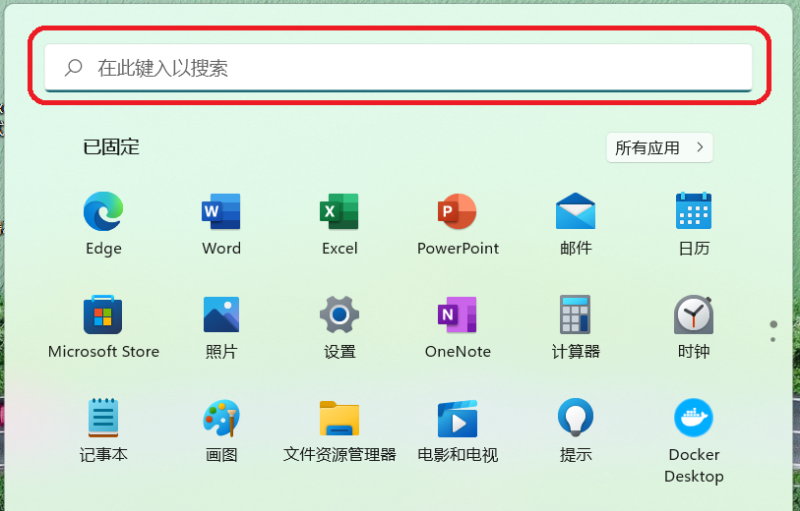The height and width of the screenshot is (511, 800).
Task: Launch OneNote app
Action: [x=458, y=326]
